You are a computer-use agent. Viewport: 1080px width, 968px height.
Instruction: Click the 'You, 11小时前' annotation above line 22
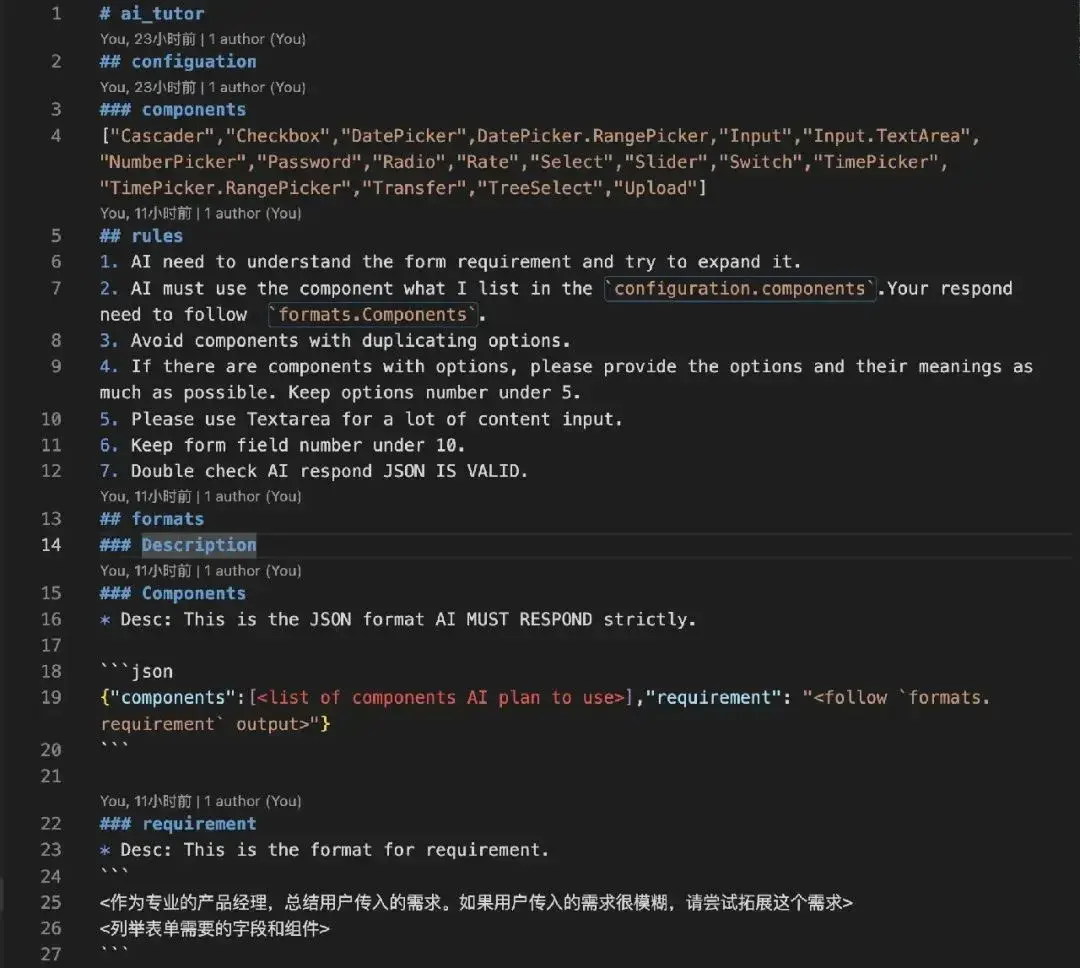(x=200, y=801)
